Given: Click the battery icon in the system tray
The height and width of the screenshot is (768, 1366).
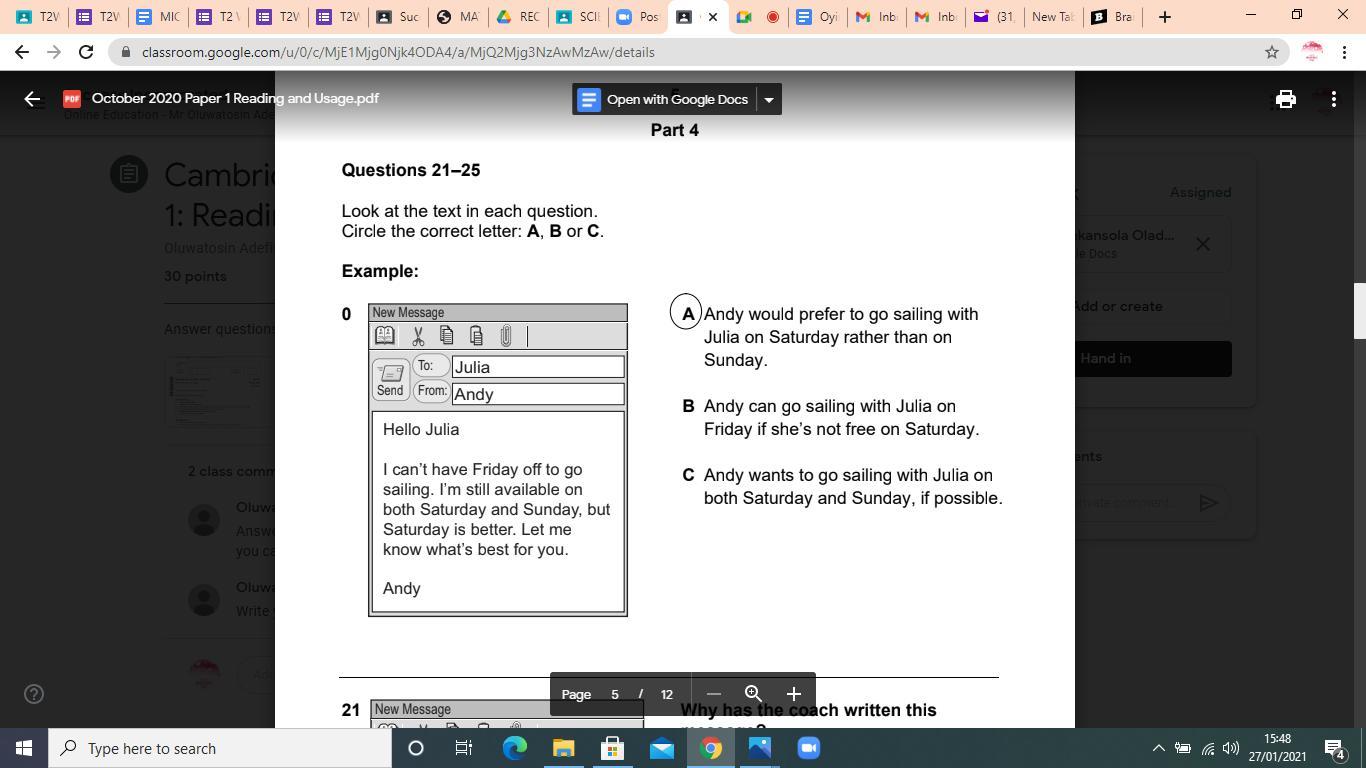Looking at the screenshot, I should tap(1182, 748).
